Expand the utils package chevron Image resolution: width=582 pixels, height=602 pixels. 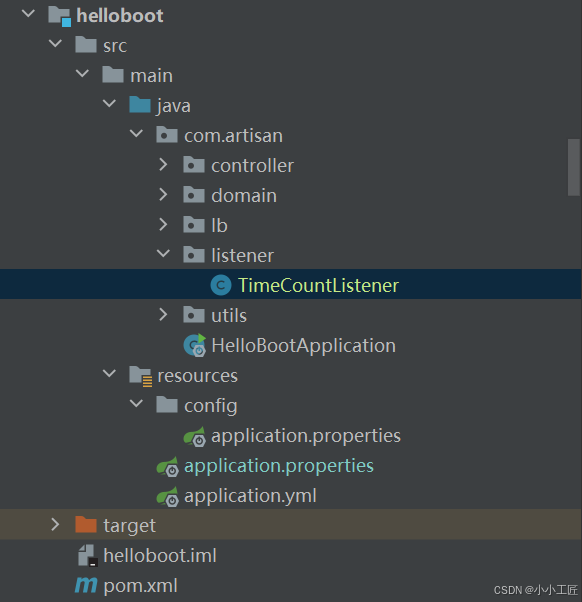tap(163, 314)
